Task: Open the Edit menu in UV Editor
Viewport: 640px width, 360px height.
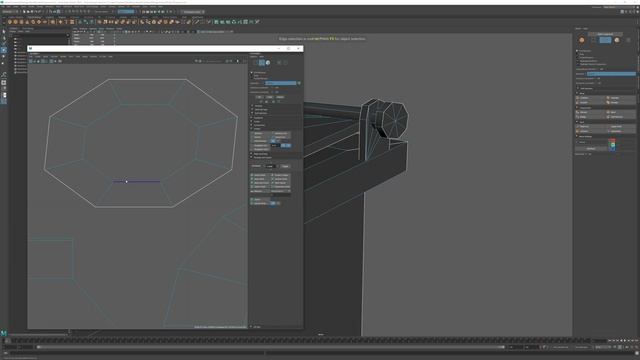Action: click(x=31, y=56)
